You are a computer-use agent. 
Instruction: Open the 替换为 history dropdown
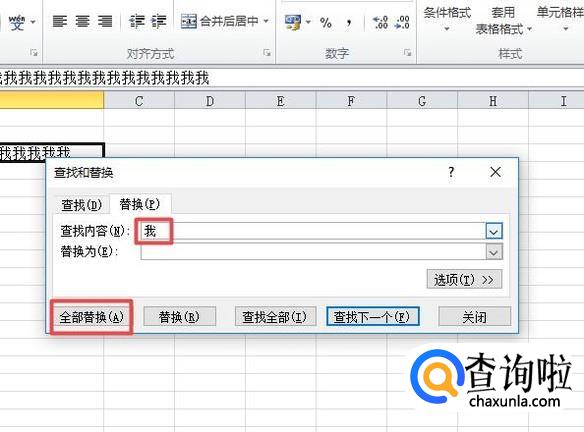pos(494,252)
